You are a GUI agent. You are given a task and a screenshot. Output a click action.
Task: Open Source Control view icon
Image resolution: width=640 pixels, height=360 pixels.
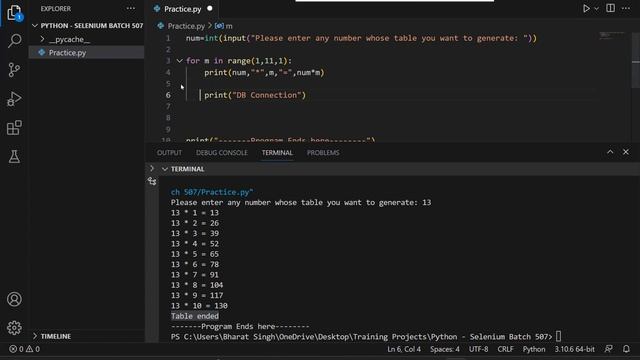point(14,70)
